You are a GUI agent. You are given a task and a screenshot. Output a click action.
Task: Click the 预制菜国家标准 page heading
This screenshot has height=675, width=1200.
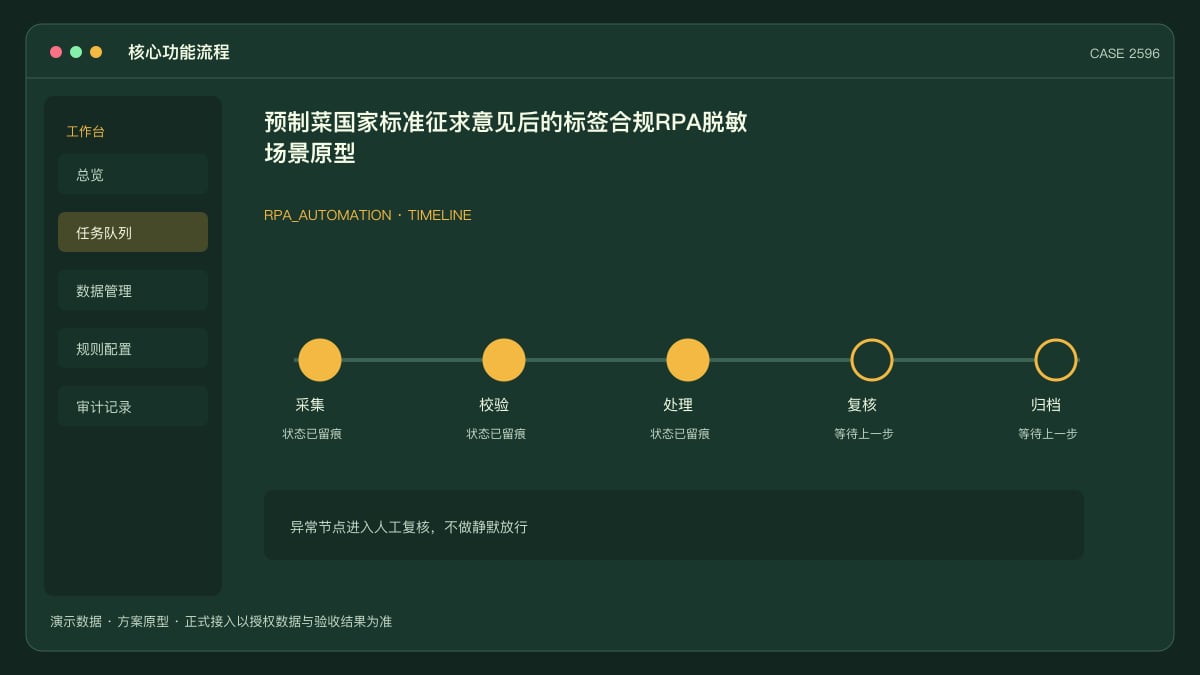506,138
